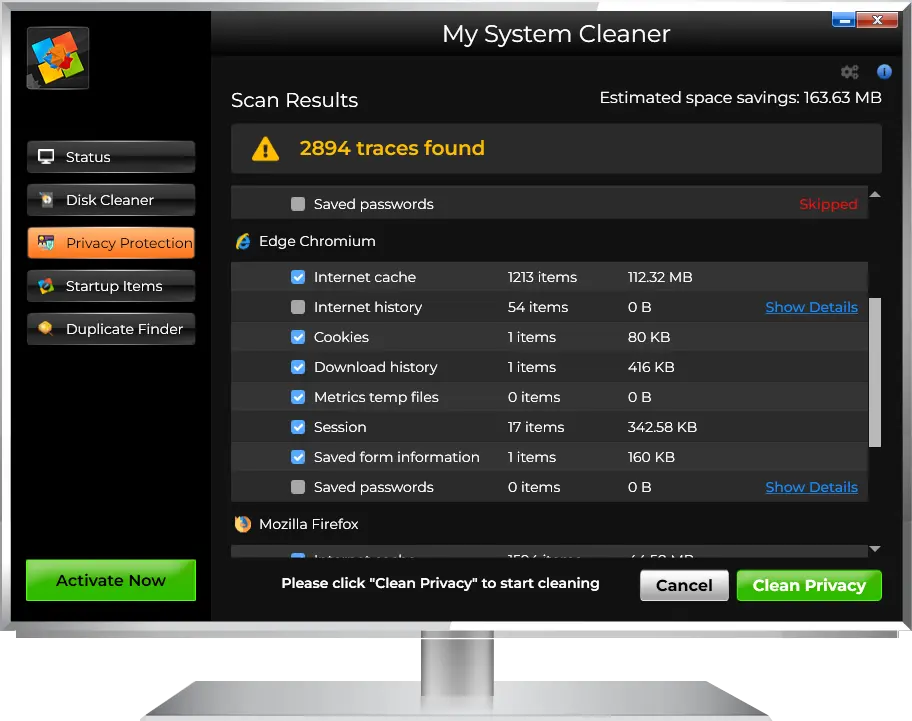Image resolution: width=912 pixels, height=721 pixels.
Task: Click the Mozilla Firefox browser icon
Action: [243, 524]
